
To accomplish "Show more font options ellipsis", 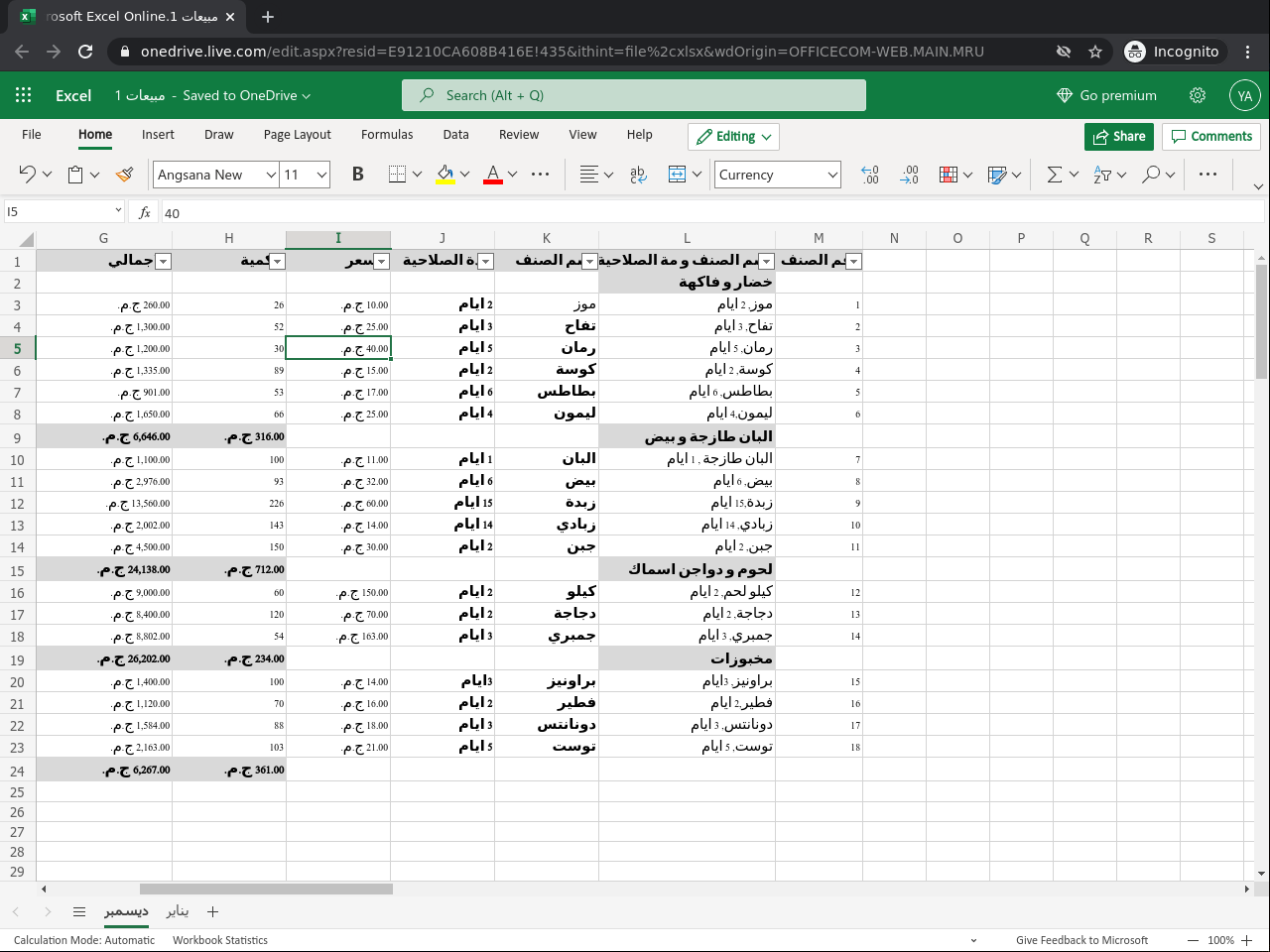I will (x=541, y=175).
